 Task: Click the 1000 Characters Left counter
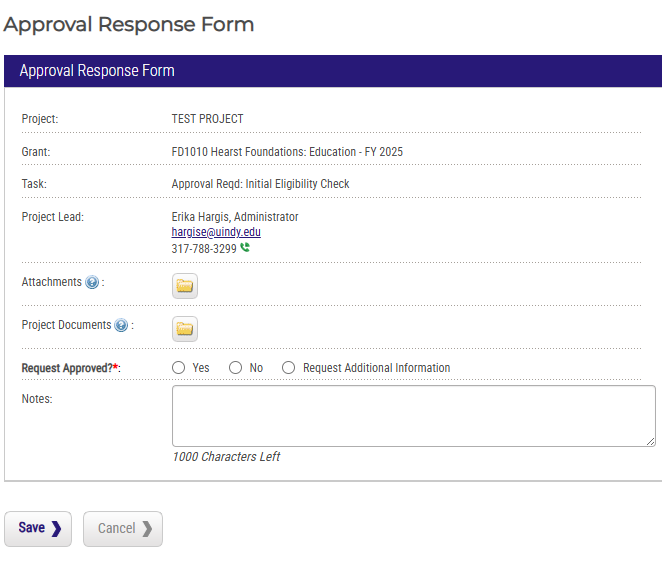coord(226,457)
